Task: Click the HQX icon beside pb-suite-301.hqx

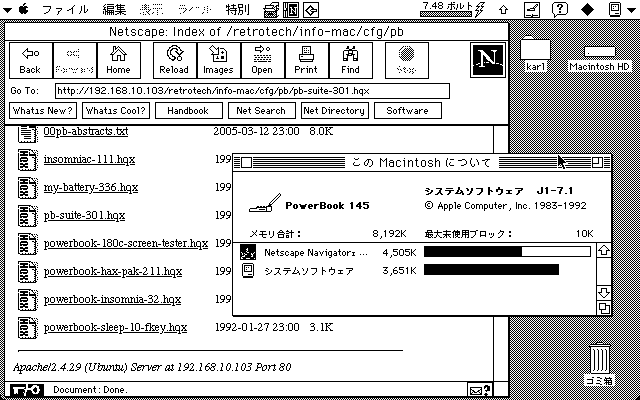Action: 27,216
